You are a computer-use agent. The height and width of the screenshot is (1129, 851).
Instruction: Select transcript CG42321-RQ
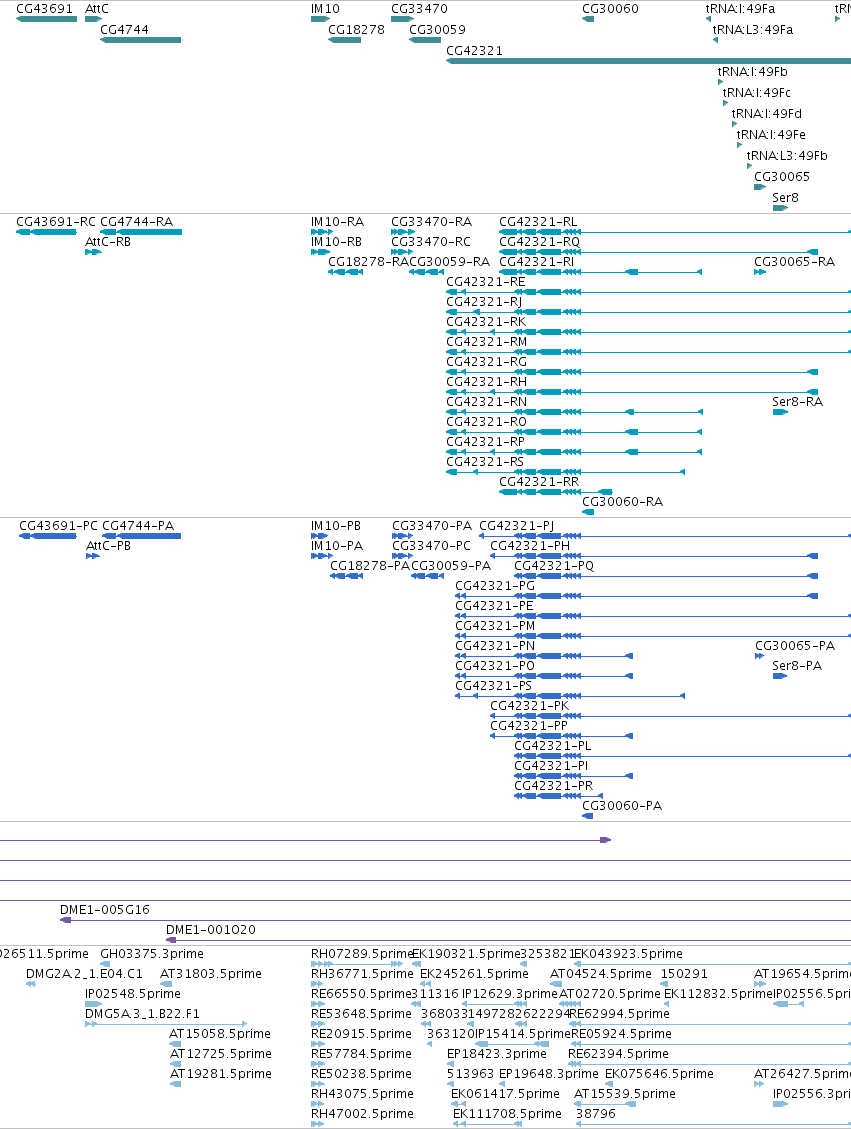click(x=658, y=252)
